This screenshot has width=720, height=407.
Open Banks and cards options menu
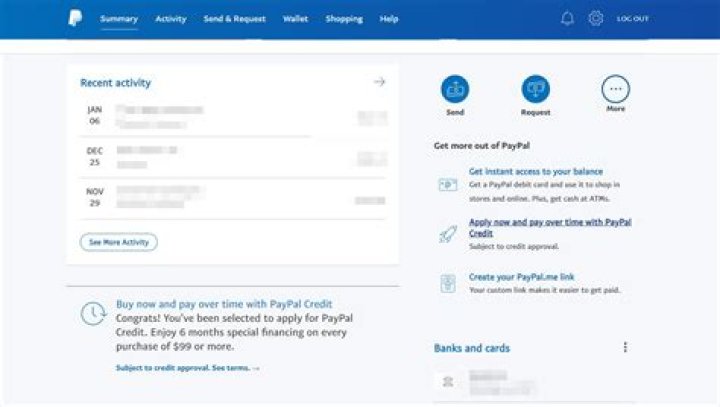pos(626,347)
